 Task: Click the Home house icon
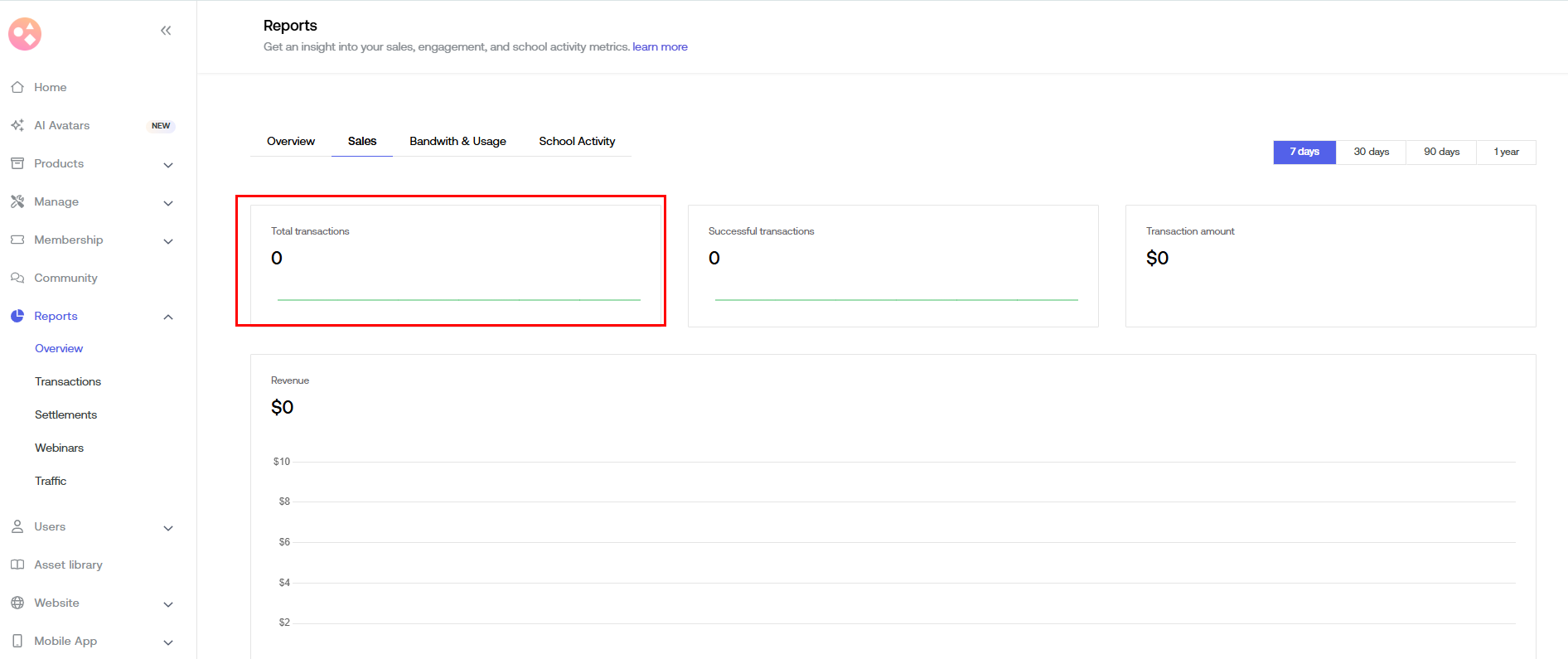pos(17,87)
